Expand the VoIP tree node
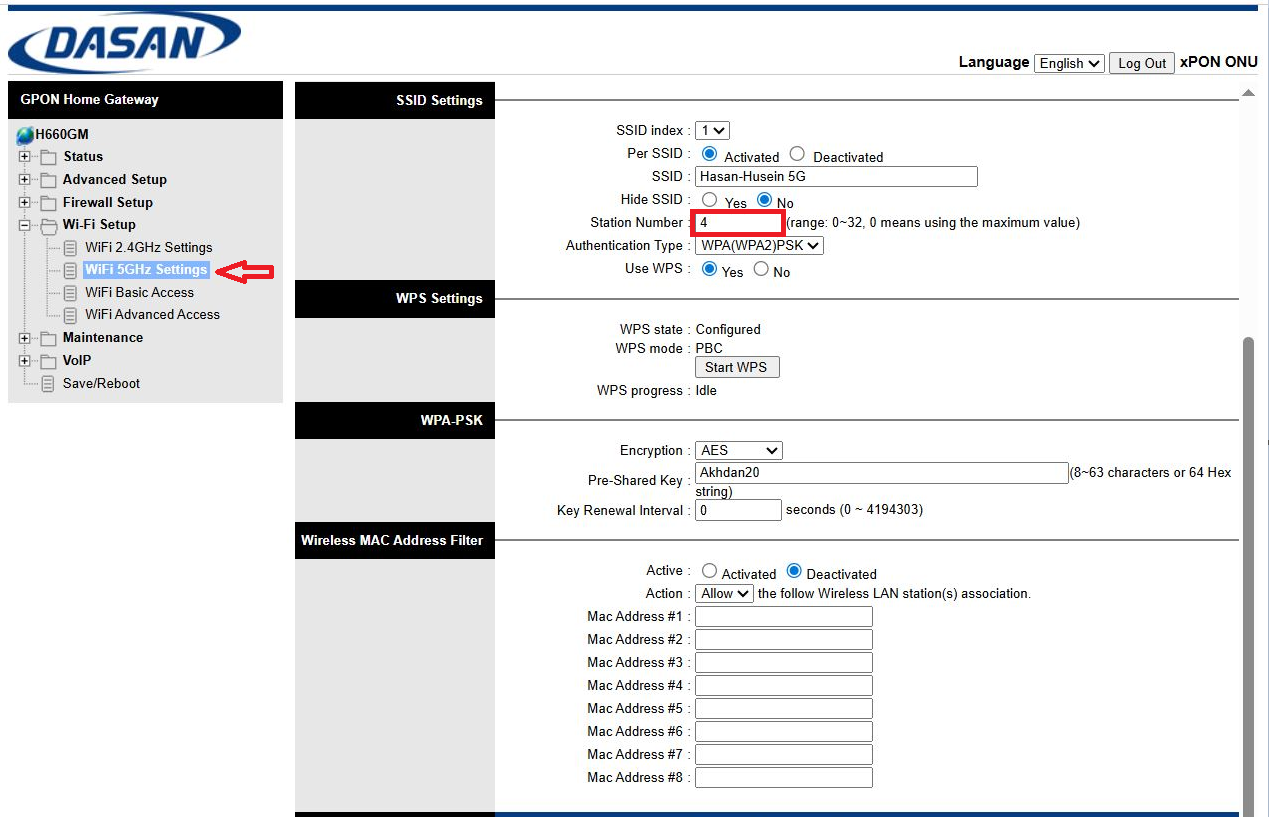Viewport: 1269px width, 817px height. click(x=24, y=361)
